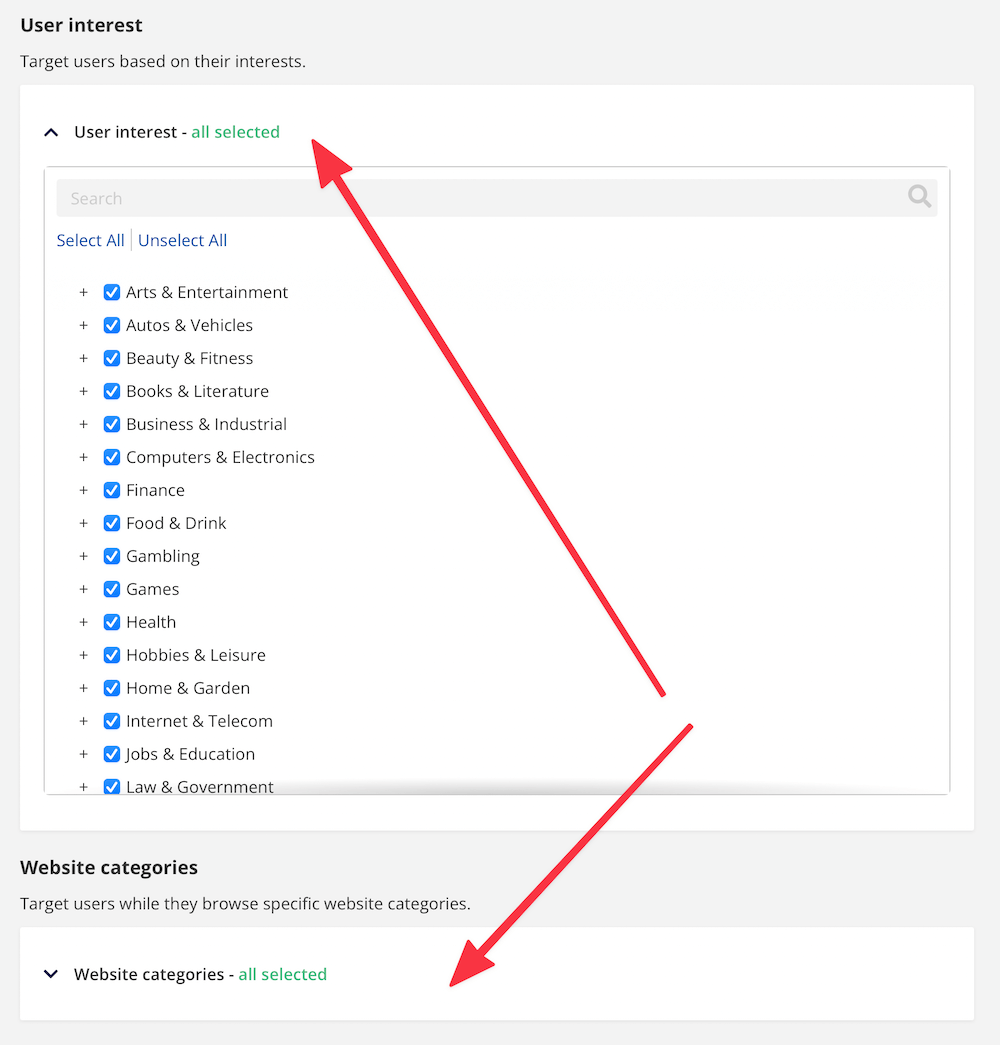Select the Home & Garden label
The height and width of the screenshot is (1045, 1000).
188,688
